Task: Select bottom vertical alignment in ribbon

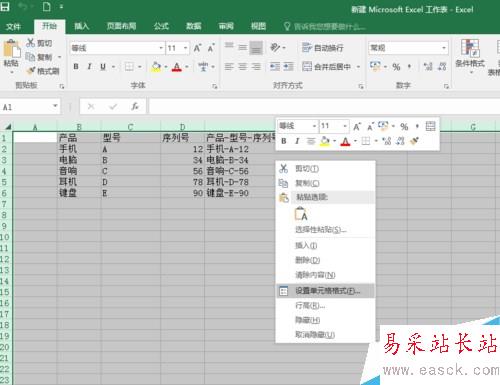Action: pos(256,48)
